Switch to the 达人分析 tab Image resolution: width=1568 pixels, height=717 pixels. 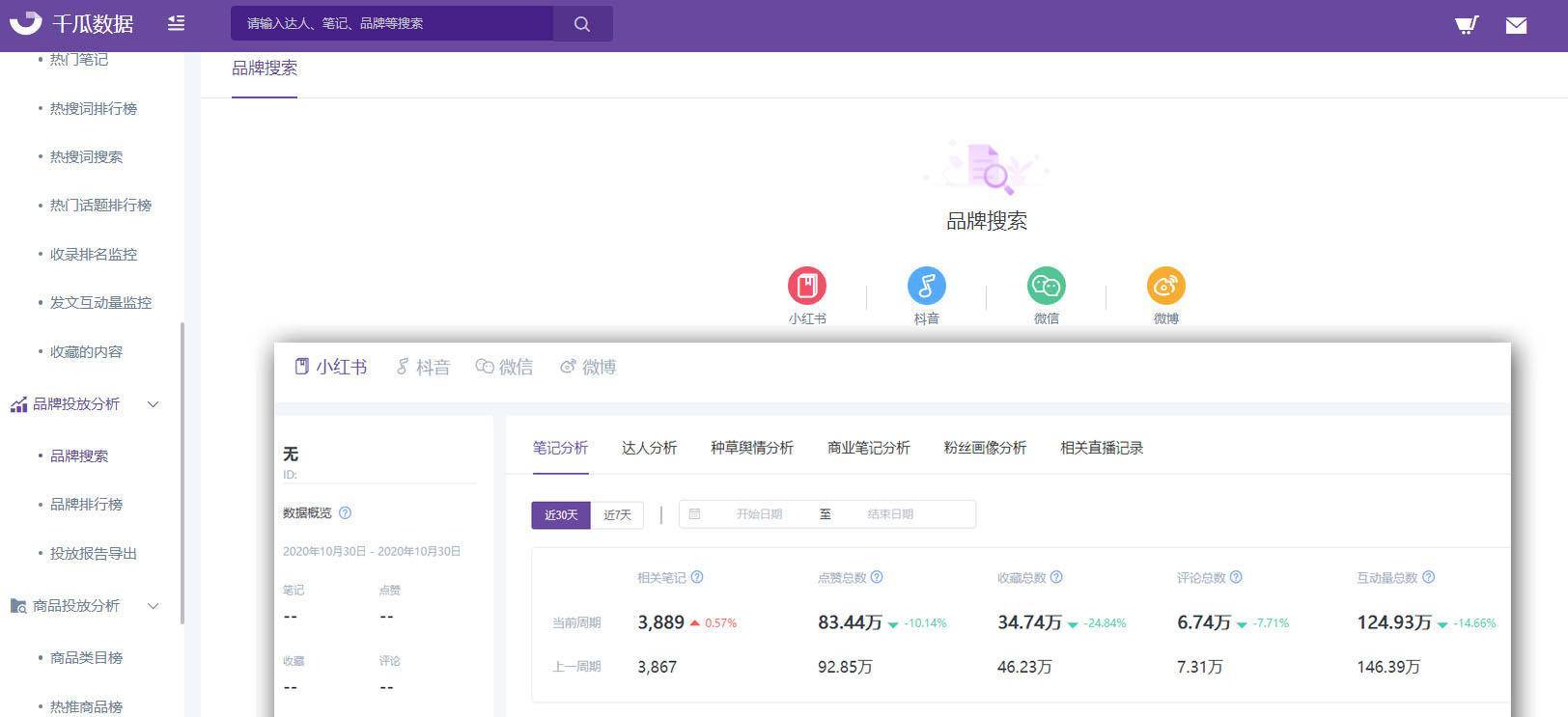click(x=649, y=448)
